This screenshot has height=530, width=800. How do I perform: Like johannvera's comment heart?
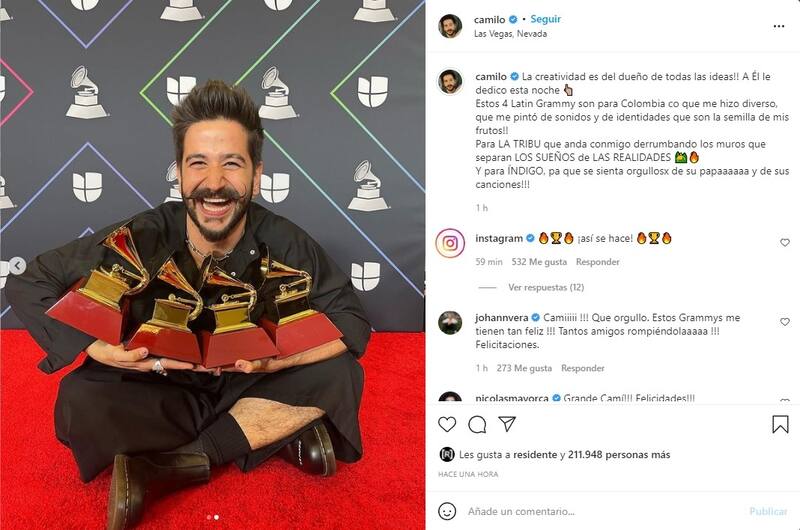pyautogui.click(x=785, y=322)
